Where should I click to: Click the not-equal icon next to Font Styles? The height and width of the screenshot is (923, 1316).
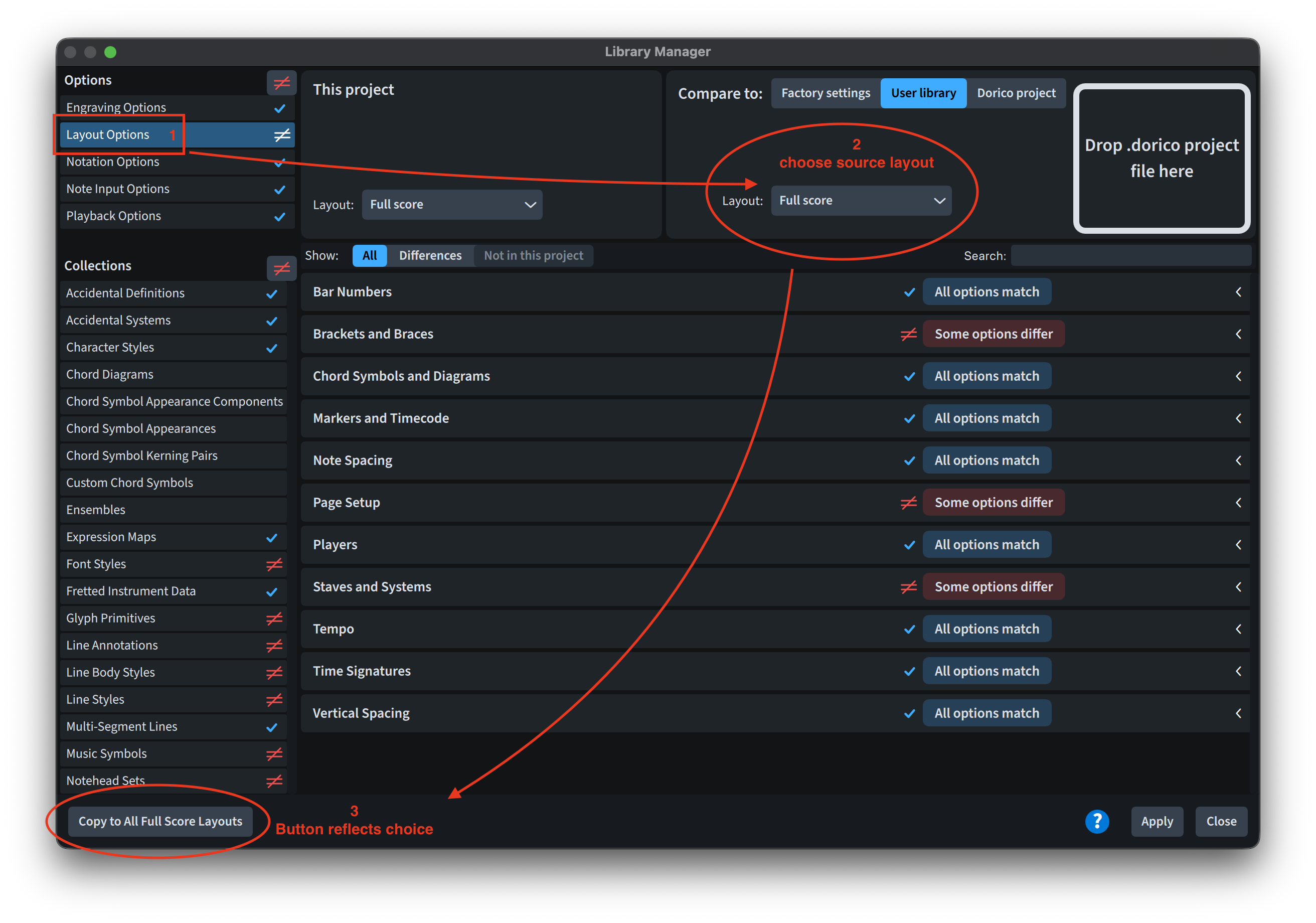[274, 564]
